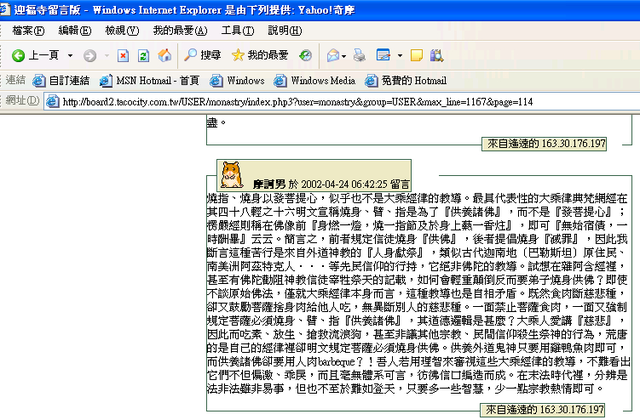
Task: Open the 編輯(E) menu
Action: click(75, 31)
